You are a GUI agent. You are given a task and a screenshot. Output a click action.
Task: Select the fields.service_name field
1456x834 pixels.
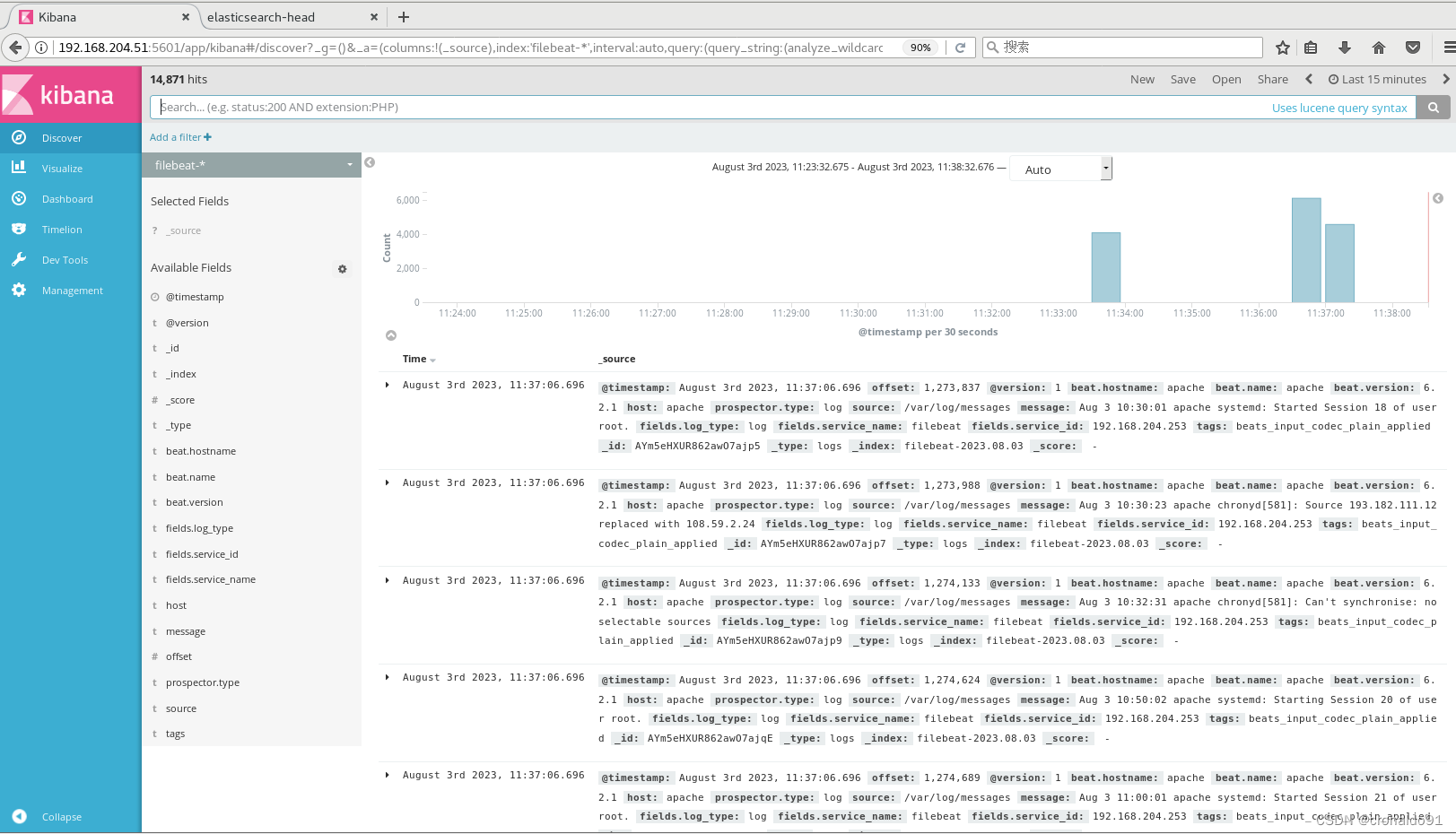click(x=211, y=579)
